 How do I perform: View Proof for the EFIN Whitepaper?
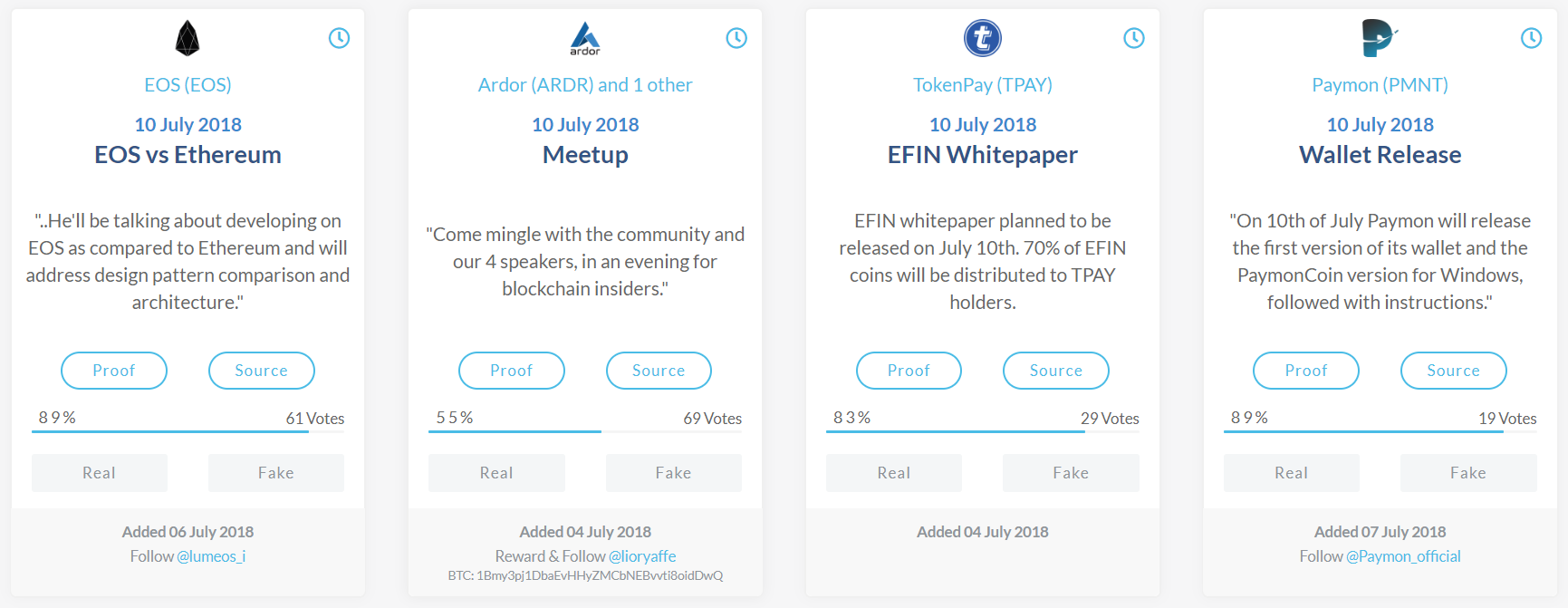pos(909,371)
